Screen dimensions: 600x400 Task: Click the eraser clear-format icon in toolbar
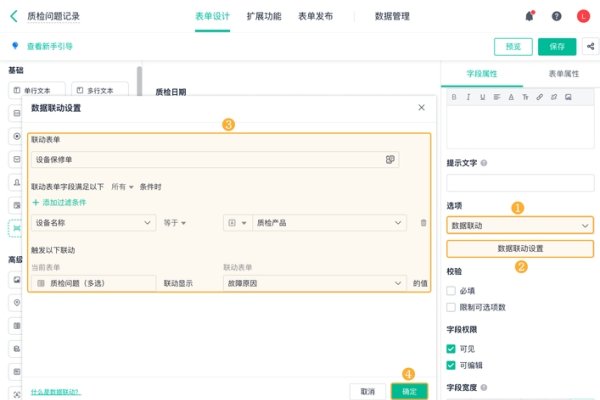[554, 97]
